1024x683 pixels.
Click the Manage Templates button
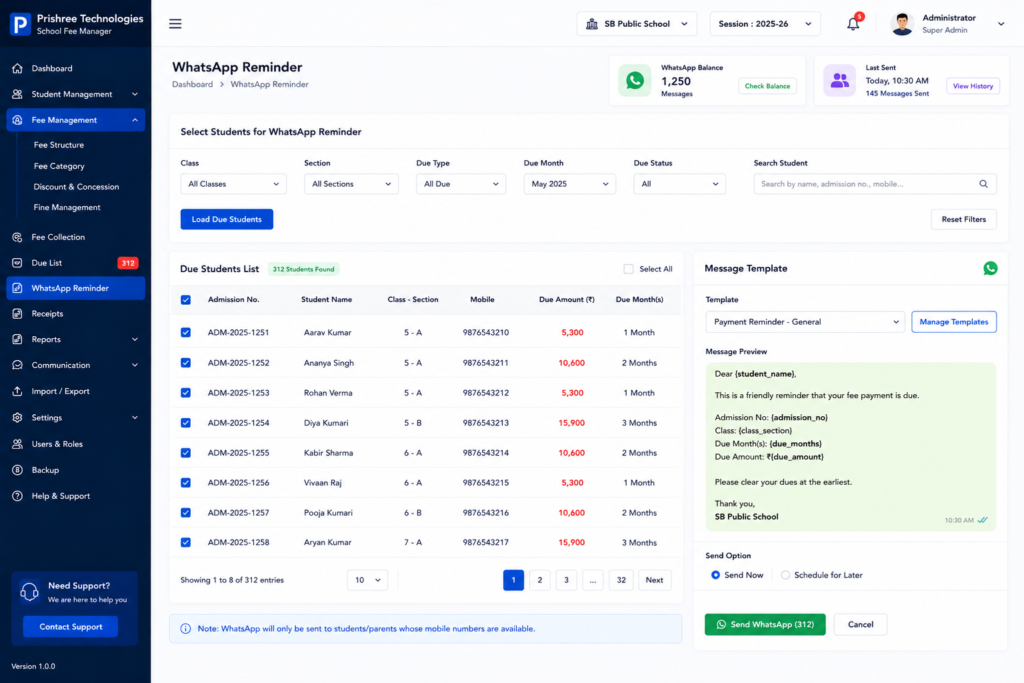[x=953, y=322]
